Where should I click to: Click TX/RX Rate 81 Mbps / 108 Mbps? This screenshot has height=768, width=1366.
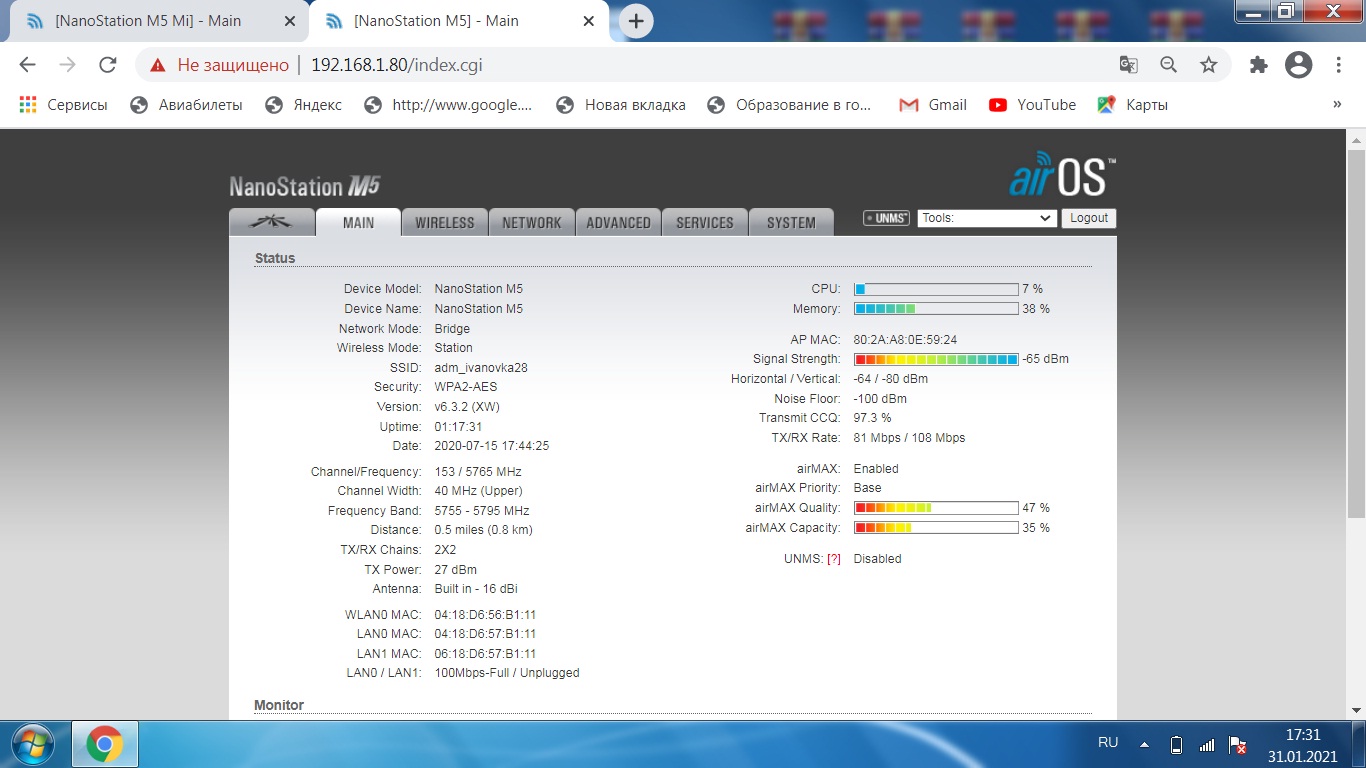(x=909, y=438)
